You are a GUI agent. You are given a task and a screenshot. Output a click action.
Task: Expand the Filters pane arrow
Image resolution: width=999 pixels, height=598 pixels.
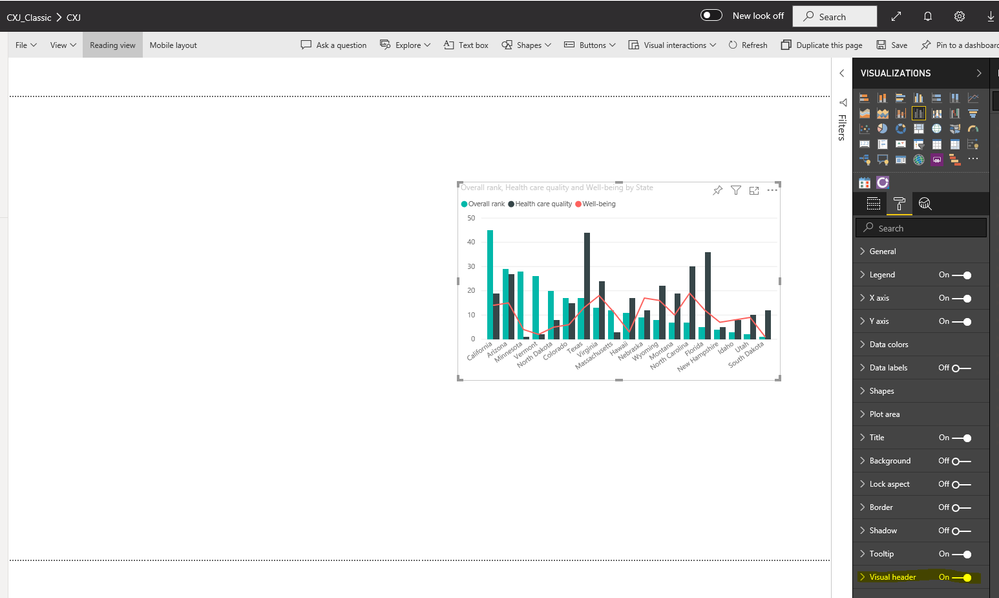[x=842, y=73]
